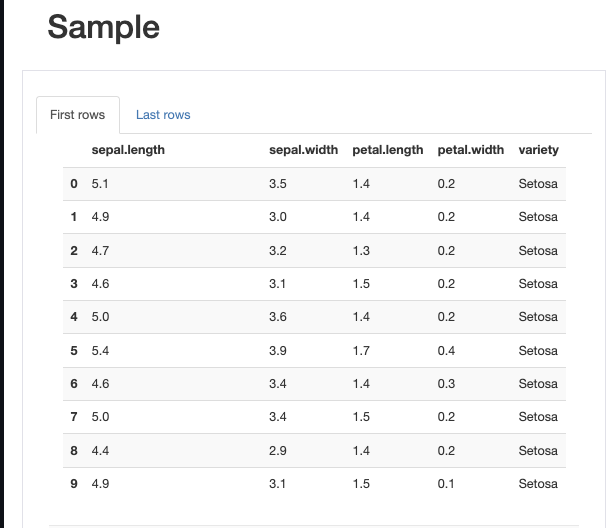Click sepal.length value 5.1 in row 0

click(100, 184)
